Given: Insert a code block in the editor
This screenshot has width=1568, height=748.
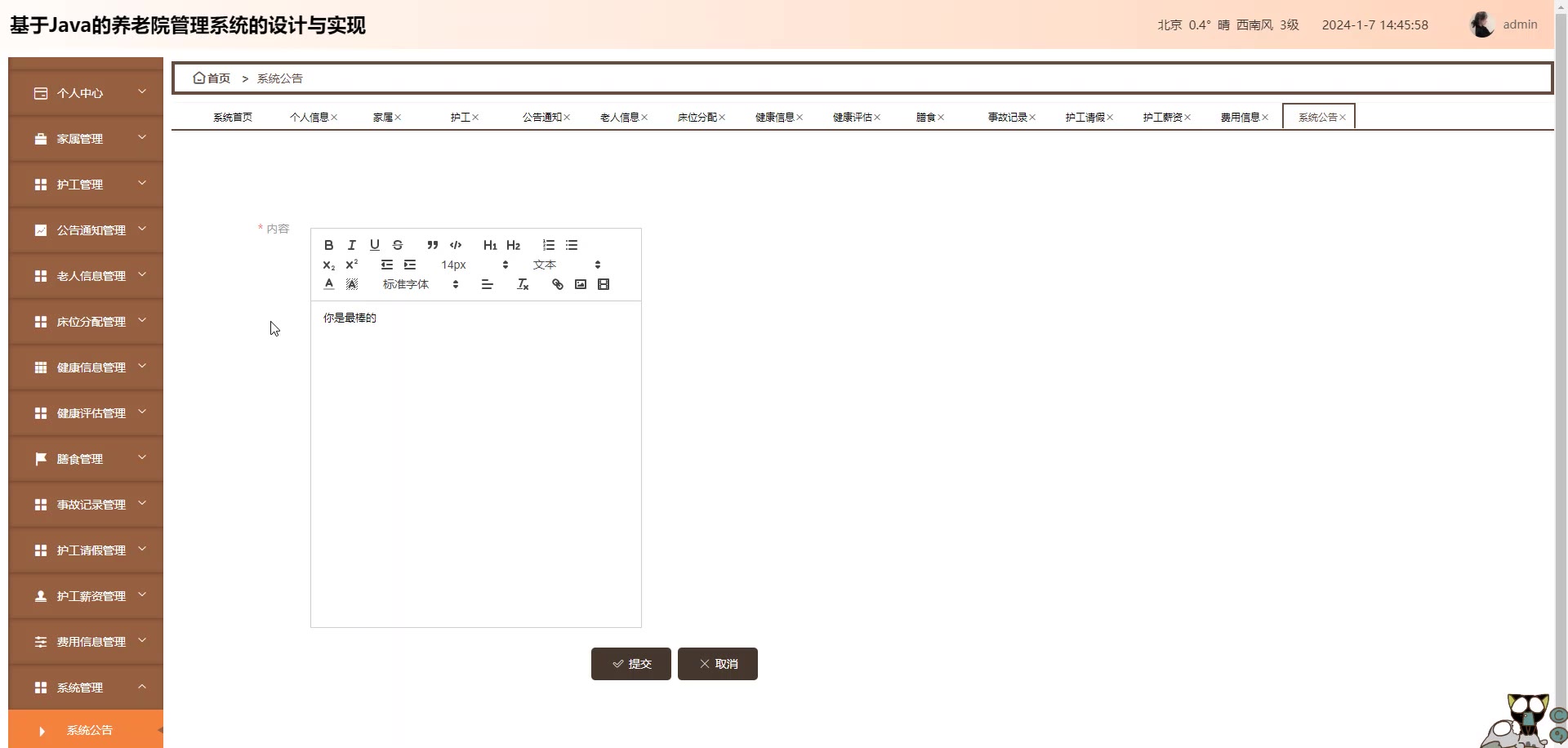Looking at the screenshot, I should (x=456, y=245).
